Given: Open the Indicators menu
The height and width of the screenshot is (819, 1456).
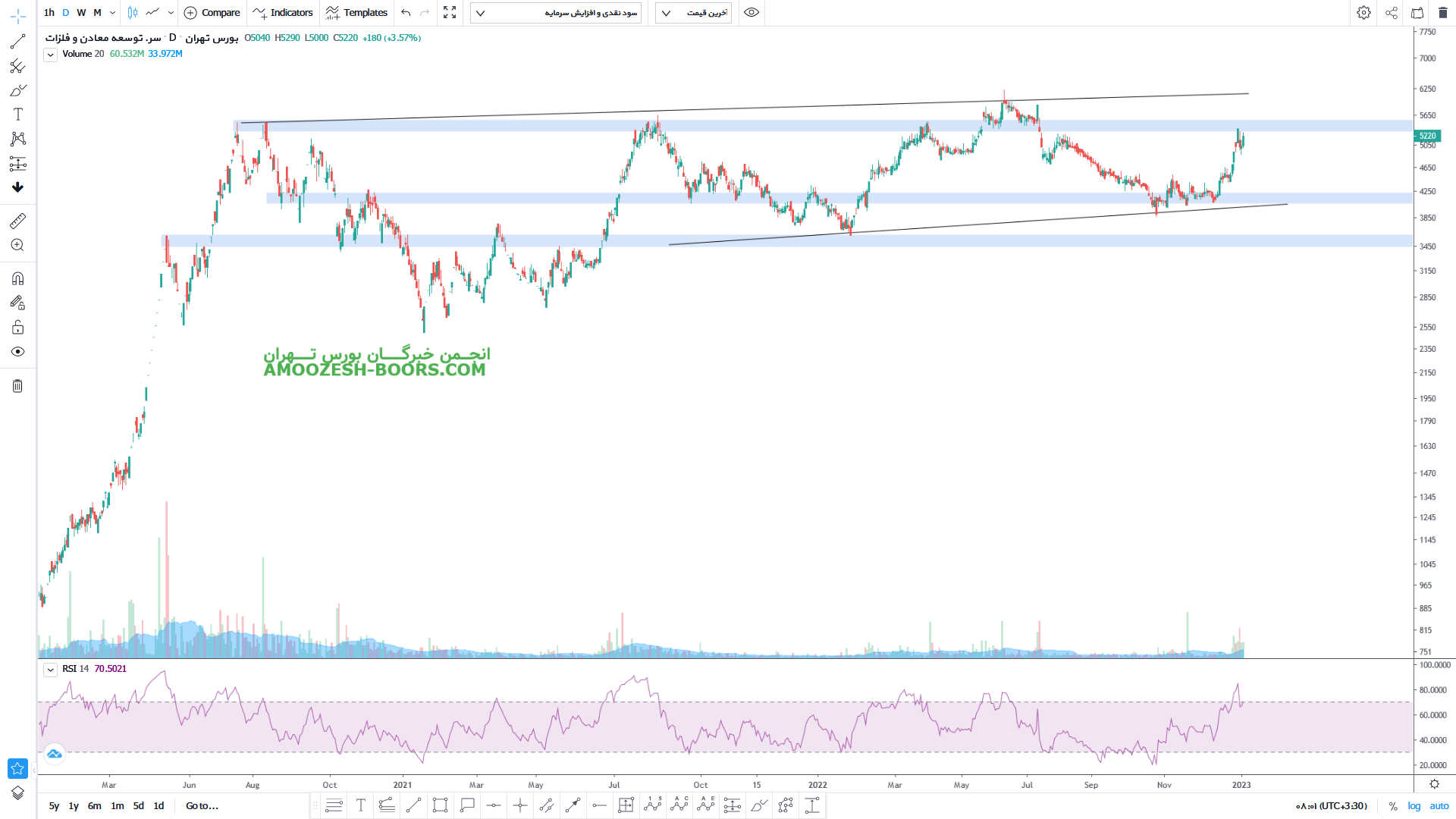Looking at the screenshot, I should pyautogui.click(x=283, y=13).
